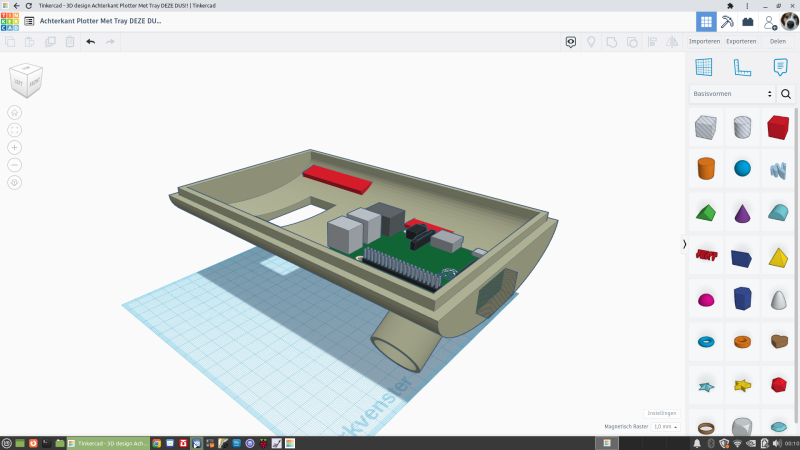Open the Minecraft pickaxe mode

727,21
